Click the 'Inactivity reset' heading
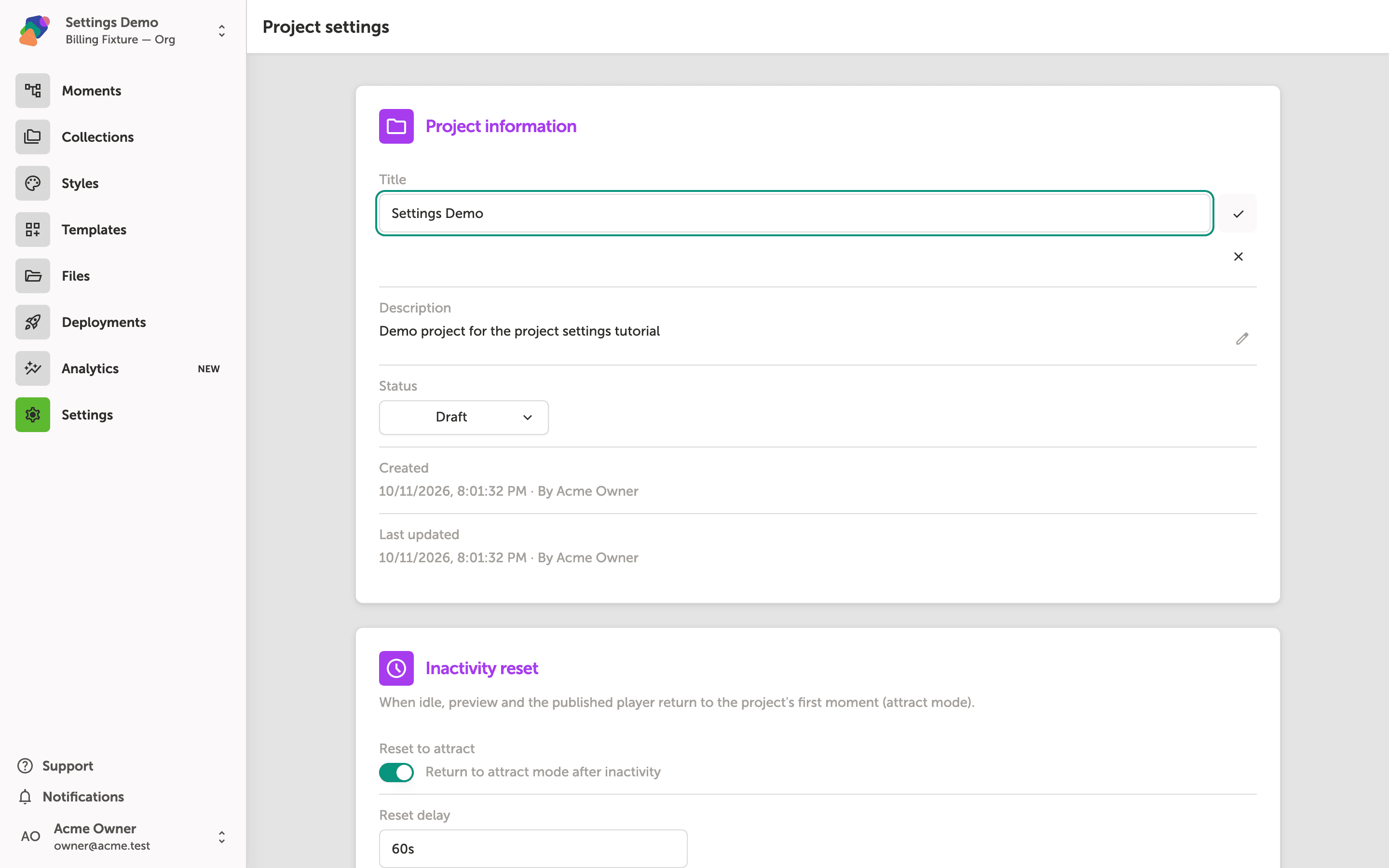This screenshot has height=868, width=1389. pos(481,668)
